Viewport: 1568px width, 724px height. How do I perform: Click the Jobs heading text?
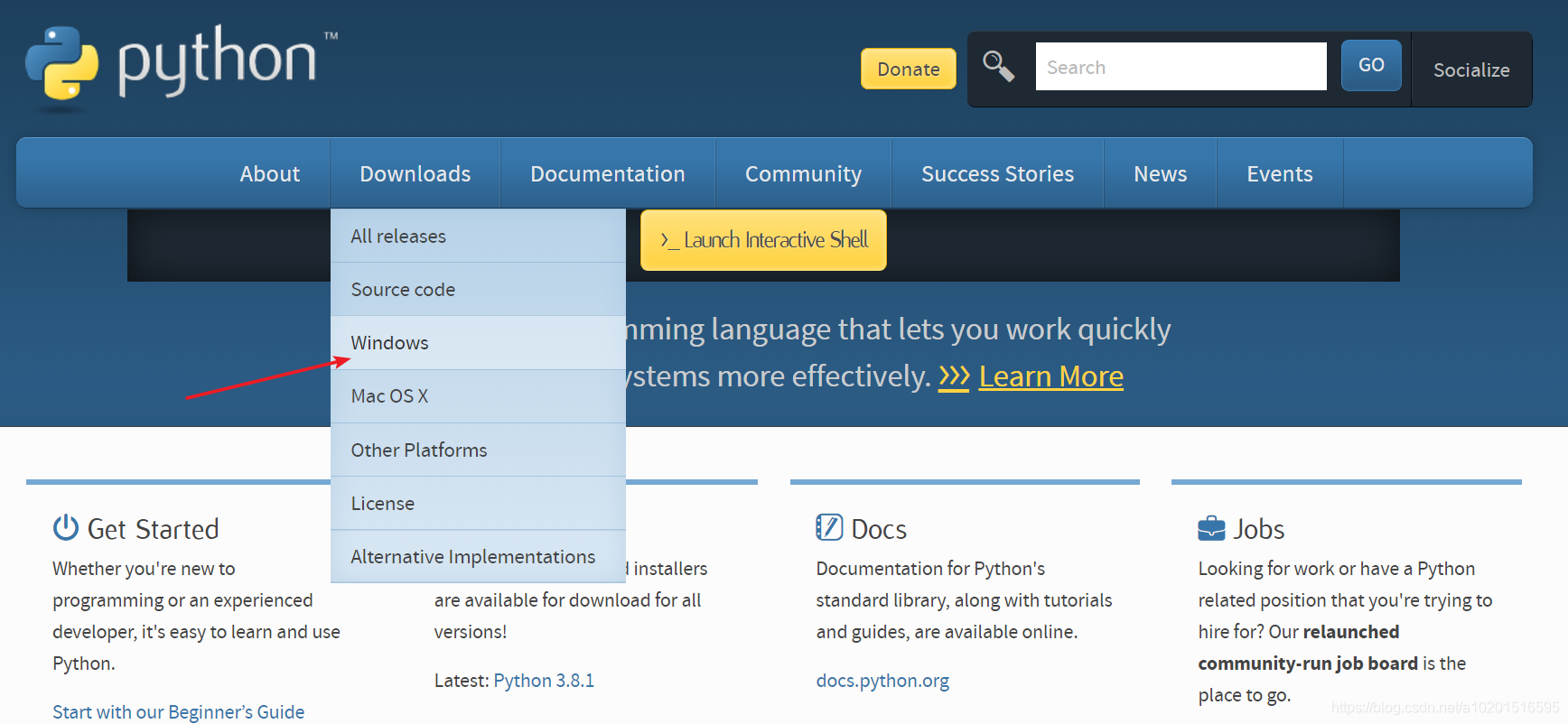point(1259,529)
